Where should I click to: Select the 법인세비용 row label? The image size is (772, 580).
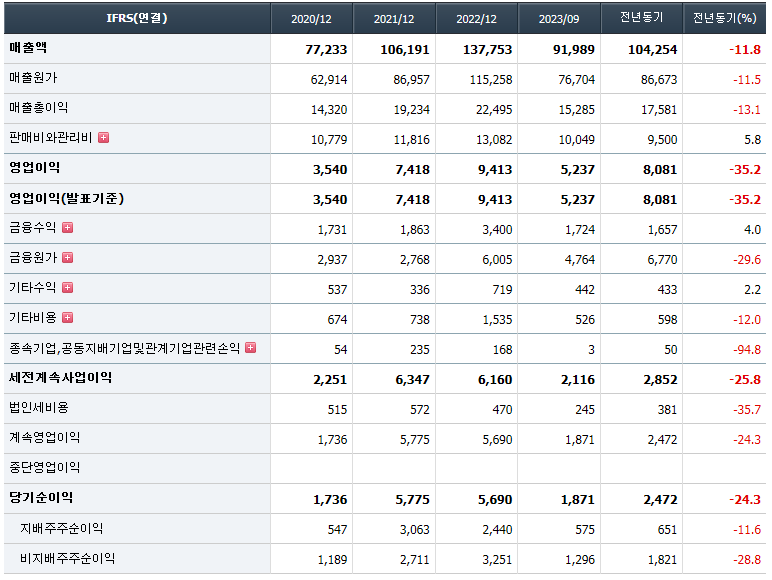[x=38, y=408]
